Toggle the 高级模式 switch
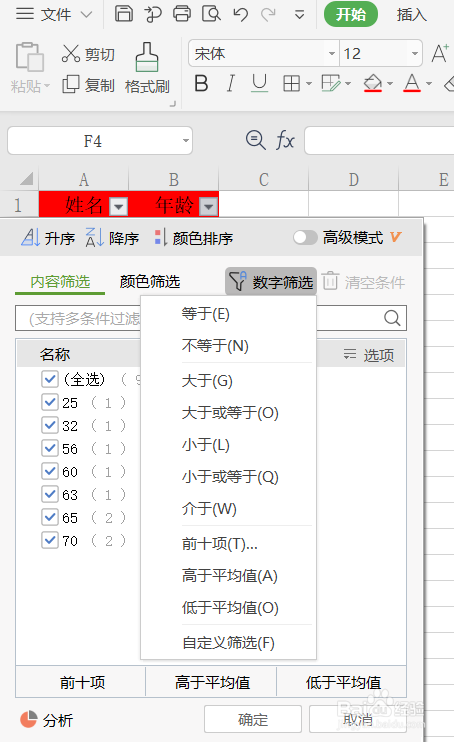The height and width of the screenshot is (742, 454). (x=305, y=237)
